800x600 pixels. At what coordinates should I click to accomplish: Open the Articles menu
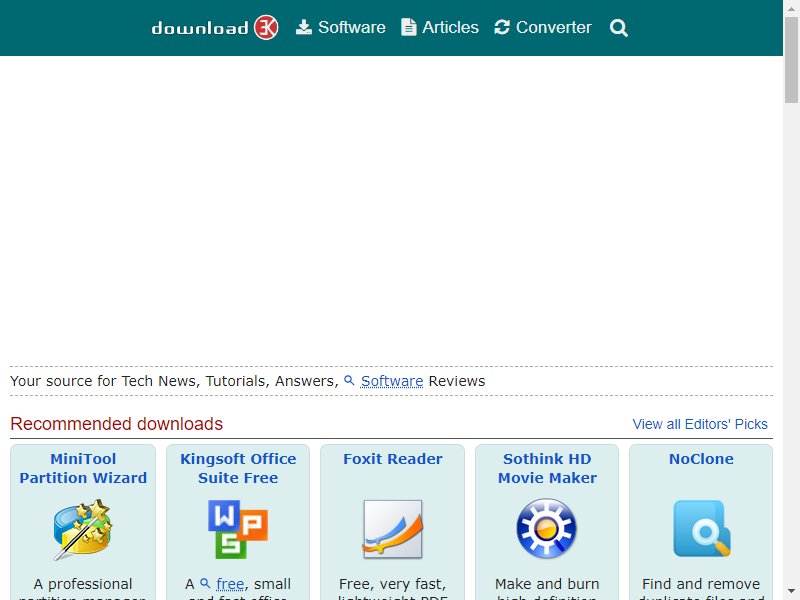coord(440,28)
